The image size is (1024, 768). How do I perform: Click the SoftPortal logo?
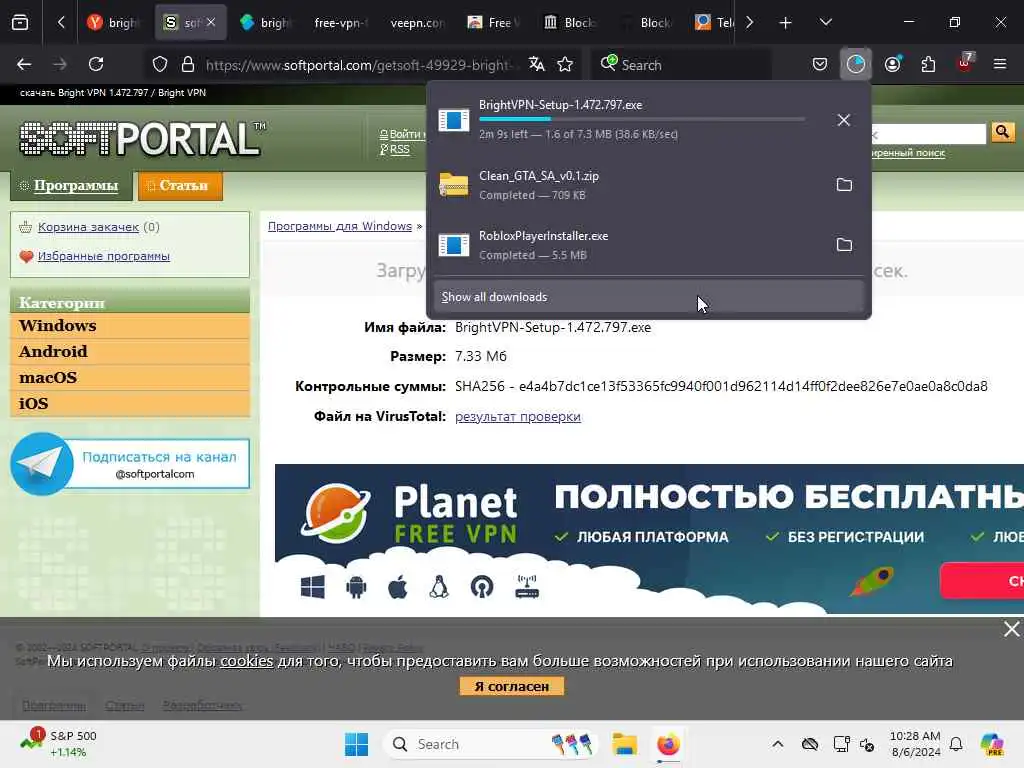142,138
